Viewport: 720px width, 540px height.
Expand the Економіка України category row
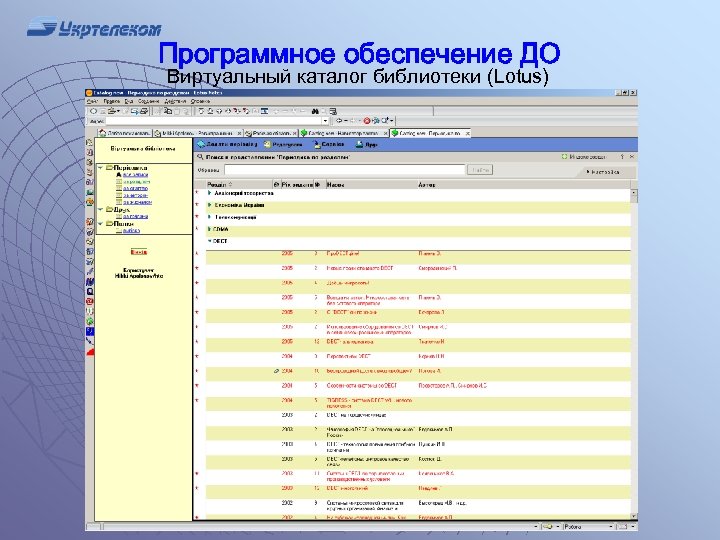tap(209, 205)
